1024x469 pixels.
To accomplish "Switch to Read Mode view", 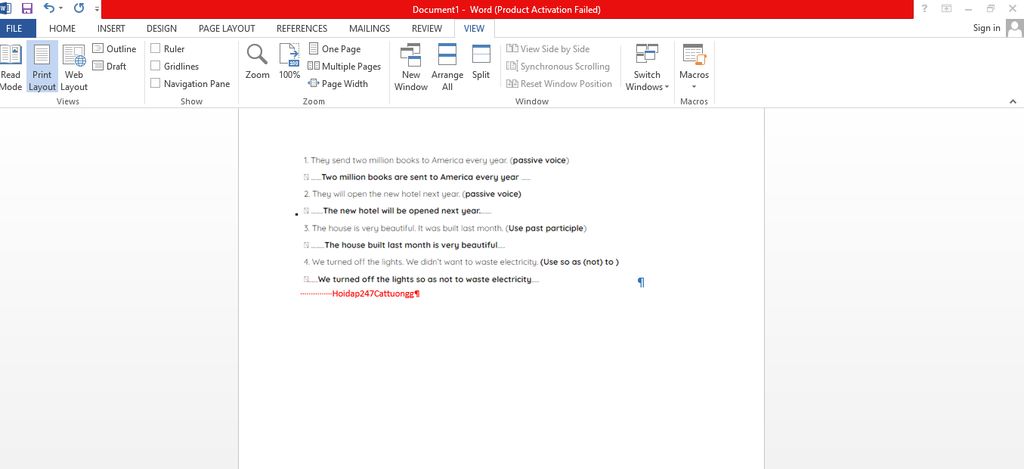I will pos(10,67).
